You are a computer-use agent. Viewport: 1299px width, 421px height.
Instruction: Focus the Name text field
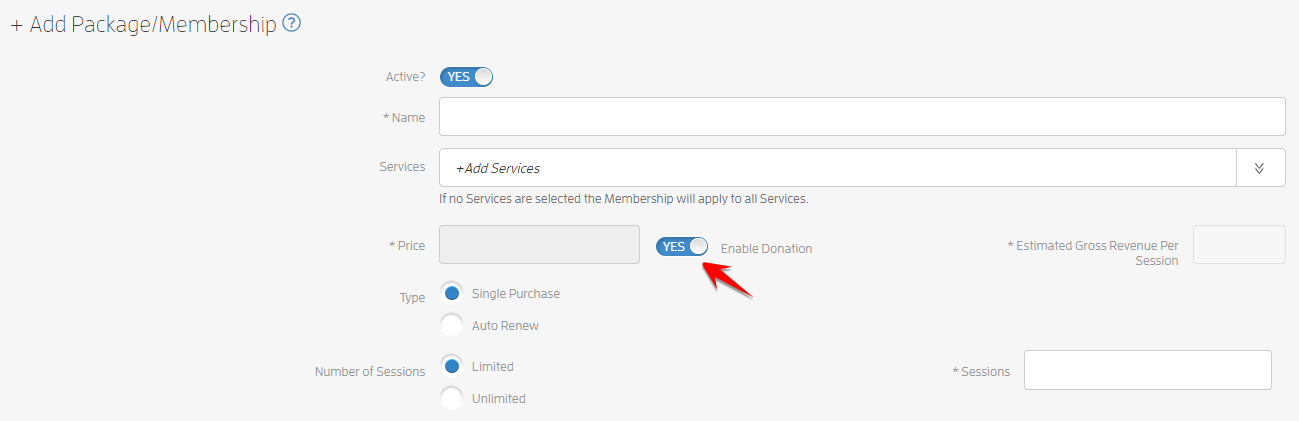point(862,116)
